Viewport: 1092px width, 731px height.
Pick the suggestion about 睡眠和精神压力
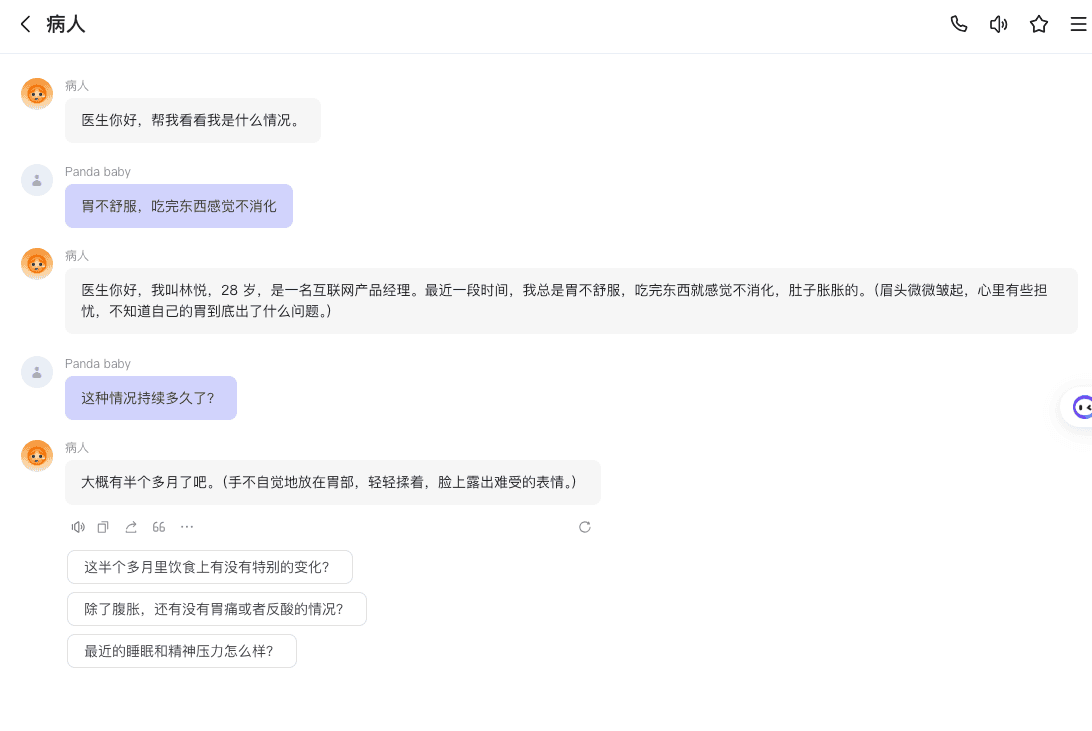[181, 651]
